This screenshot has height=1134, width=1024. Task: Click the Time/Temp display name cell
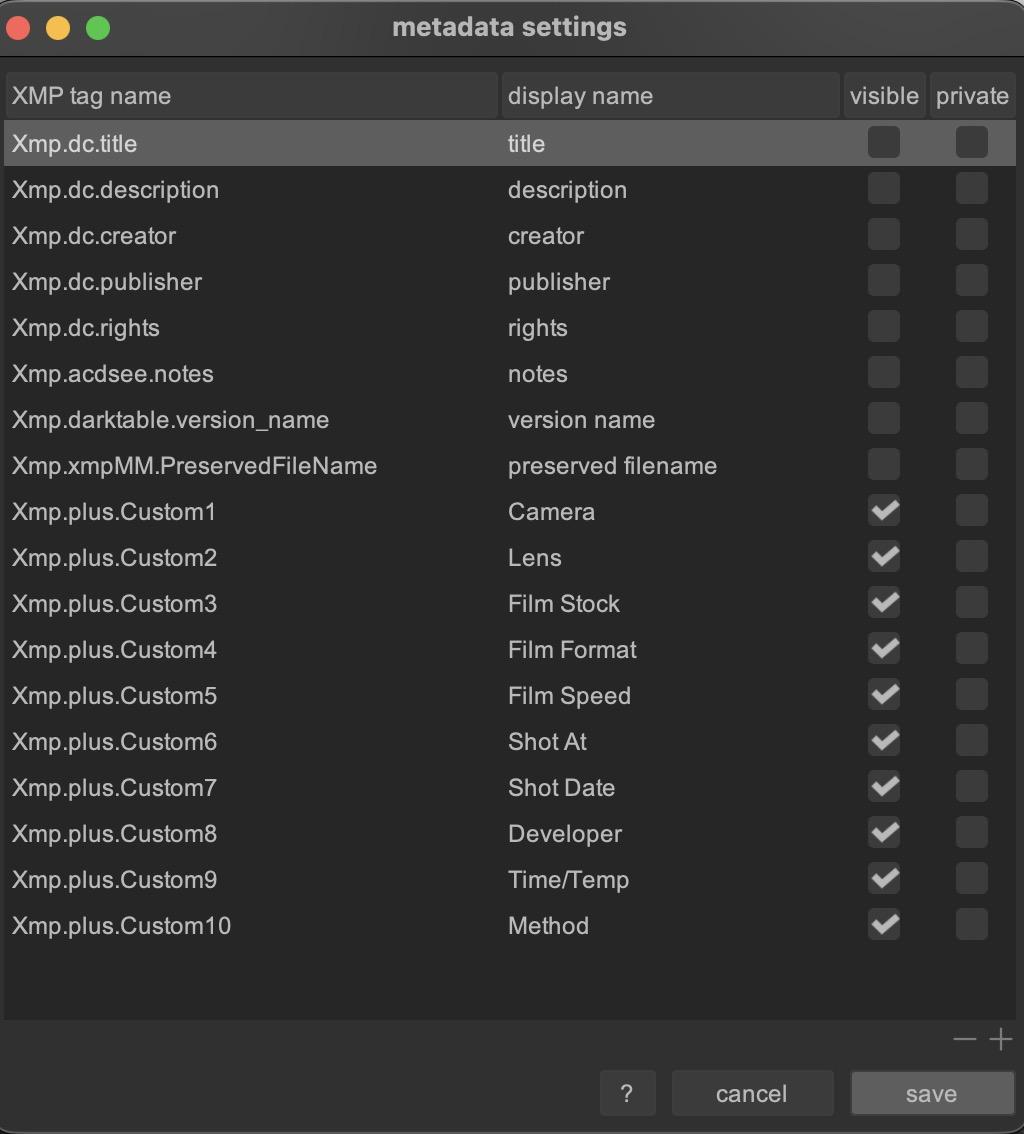tap(568, 880)
